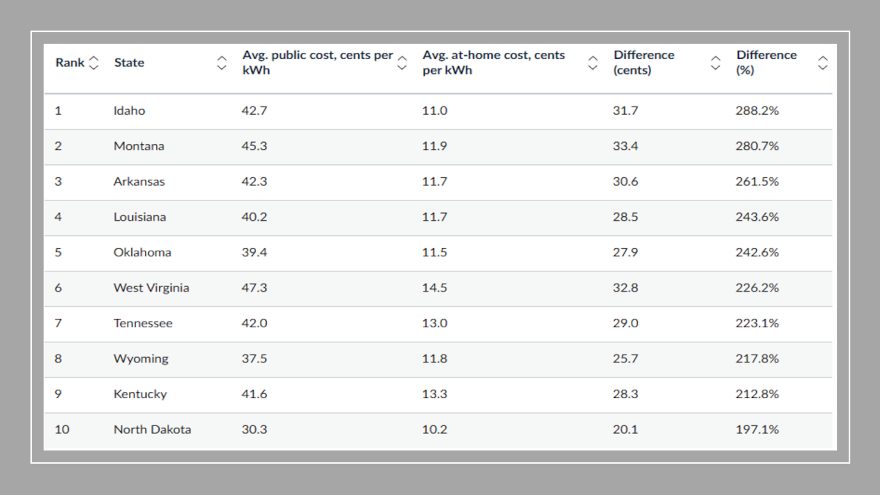Image resolution: width=880 pixels, height=495 pixels.
Task: Click sort arrows for Difference (cents) column
Action: 715,63
